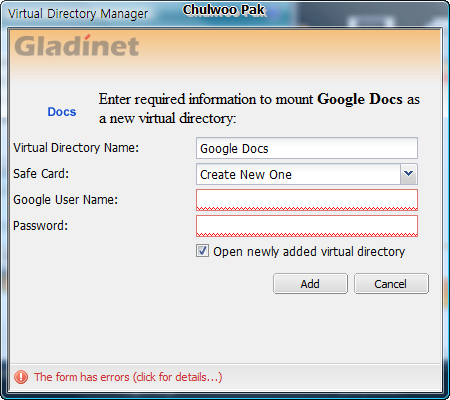Click the Safe Card label
Viewport: 450px width, 400px height.
point(41,174)
